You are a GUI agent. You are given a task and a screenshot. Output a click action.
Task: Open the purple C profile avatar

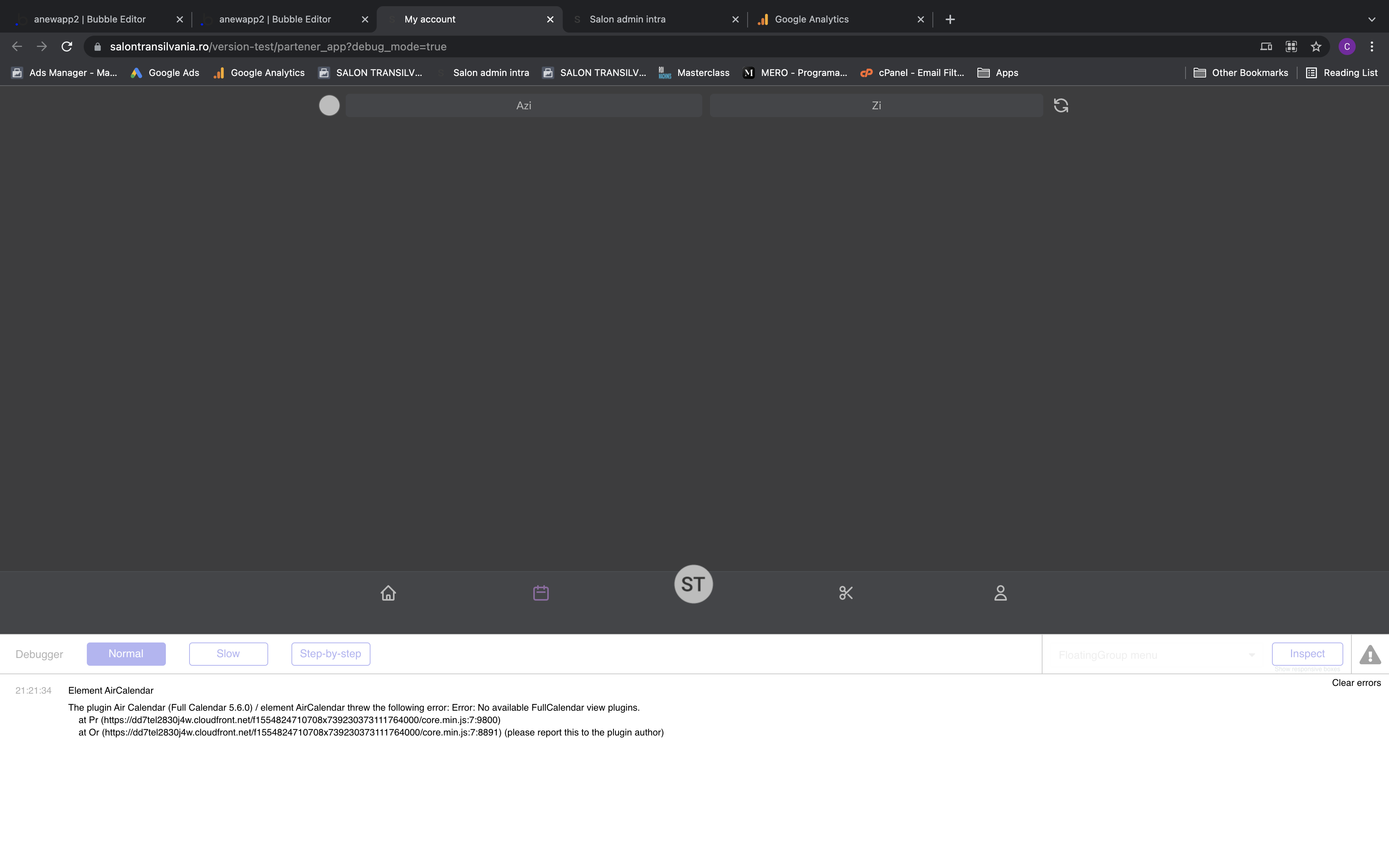tap(1347, 46)
